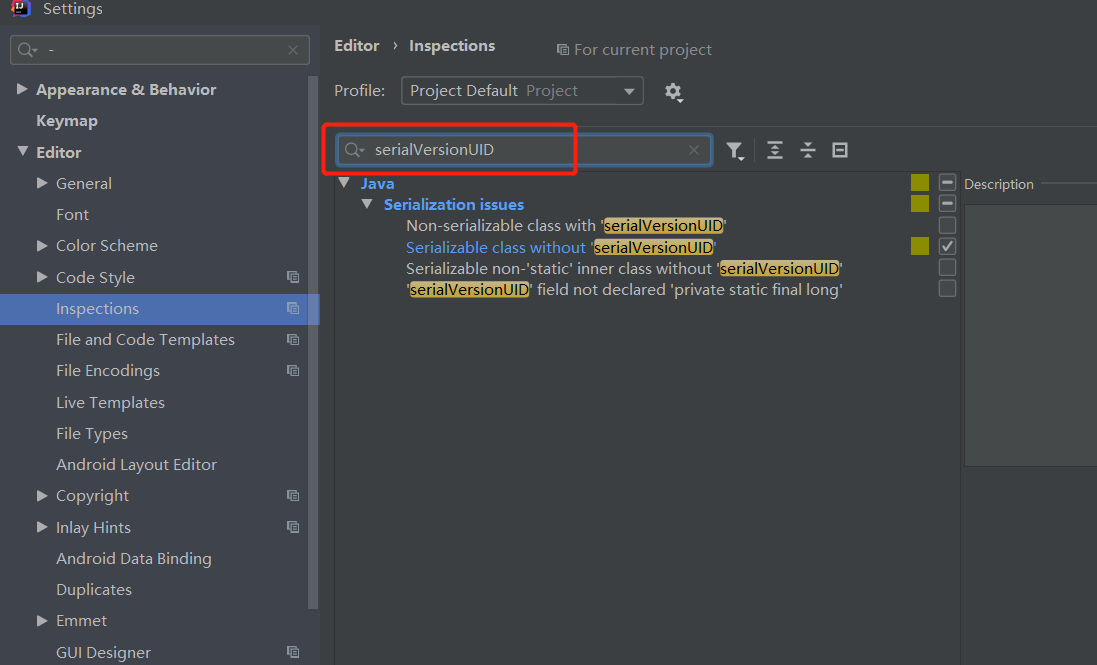Collapse the Editor section
The image size is (1097, 665).
click(22, 151)
